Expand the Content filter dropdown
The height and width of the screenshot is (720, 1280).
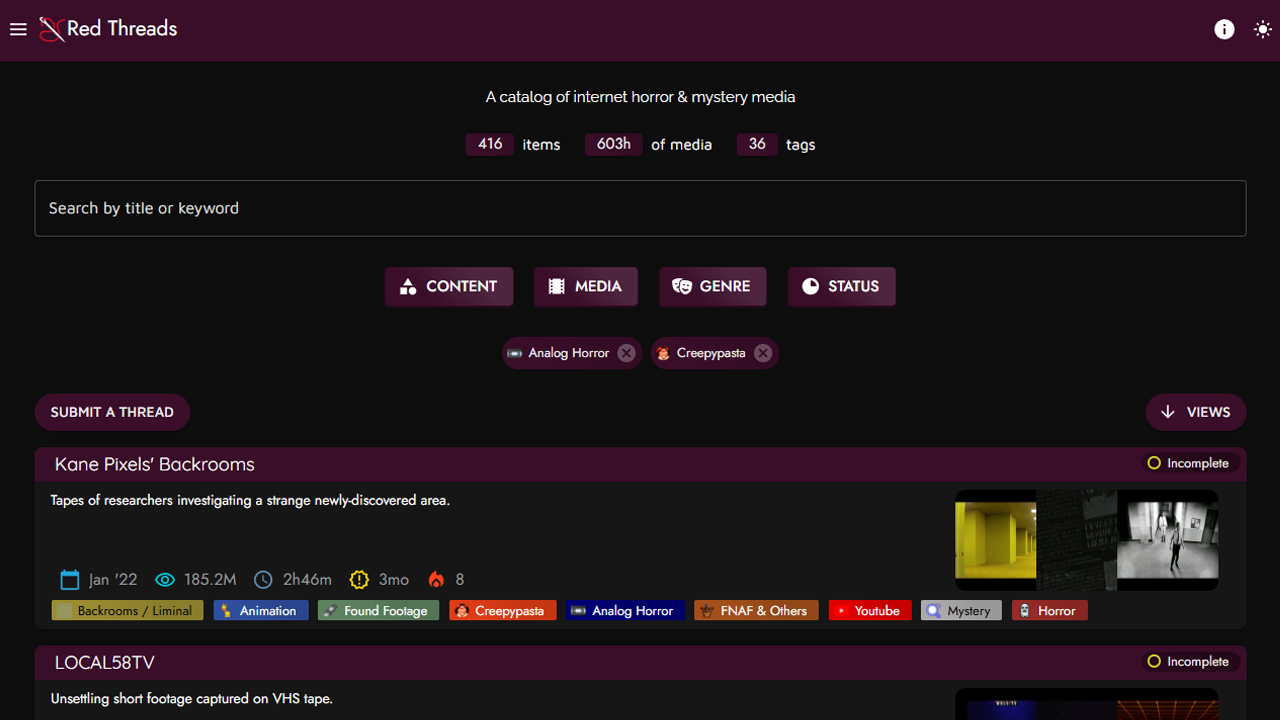[x=449, y=286]
